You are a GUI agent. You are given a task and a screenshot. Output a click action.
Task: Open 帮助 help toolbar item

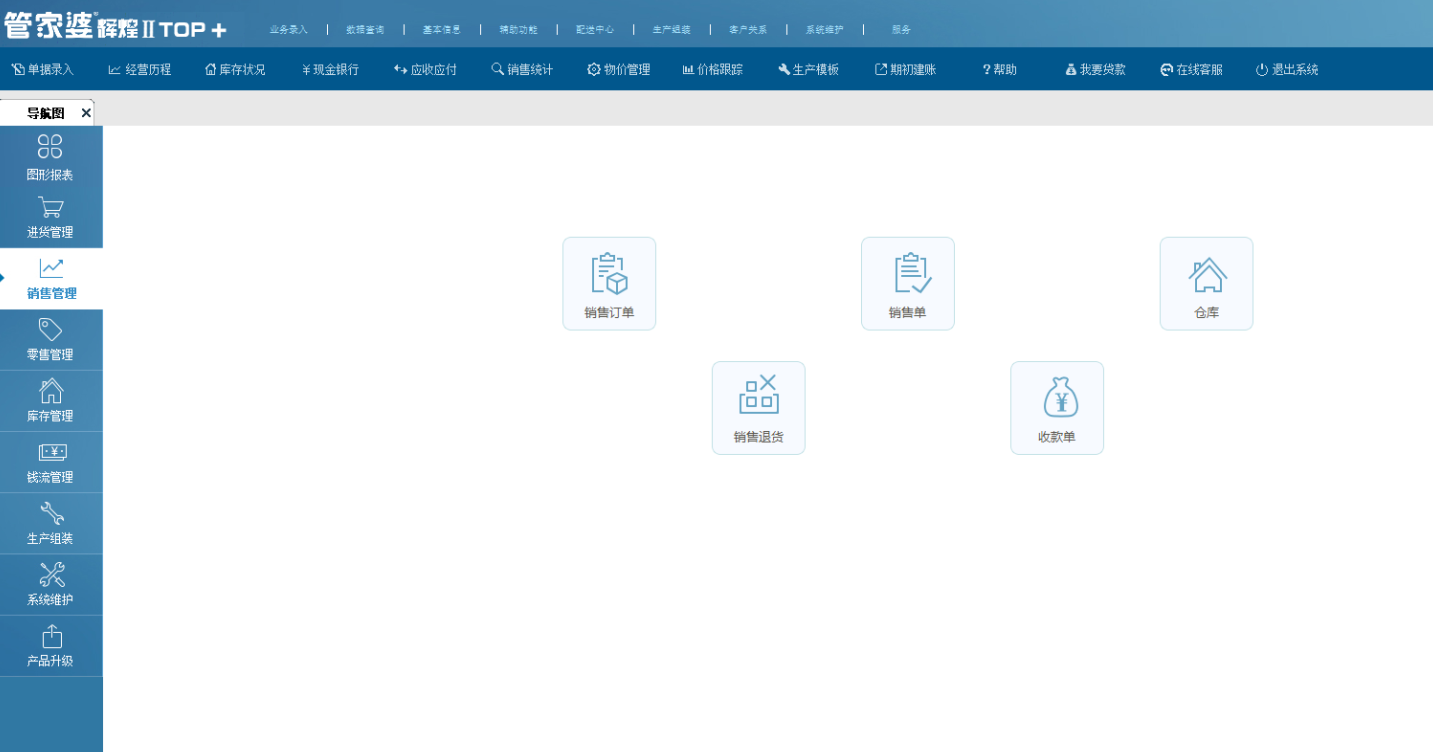pyautogui.click(x=1000, y=70)
